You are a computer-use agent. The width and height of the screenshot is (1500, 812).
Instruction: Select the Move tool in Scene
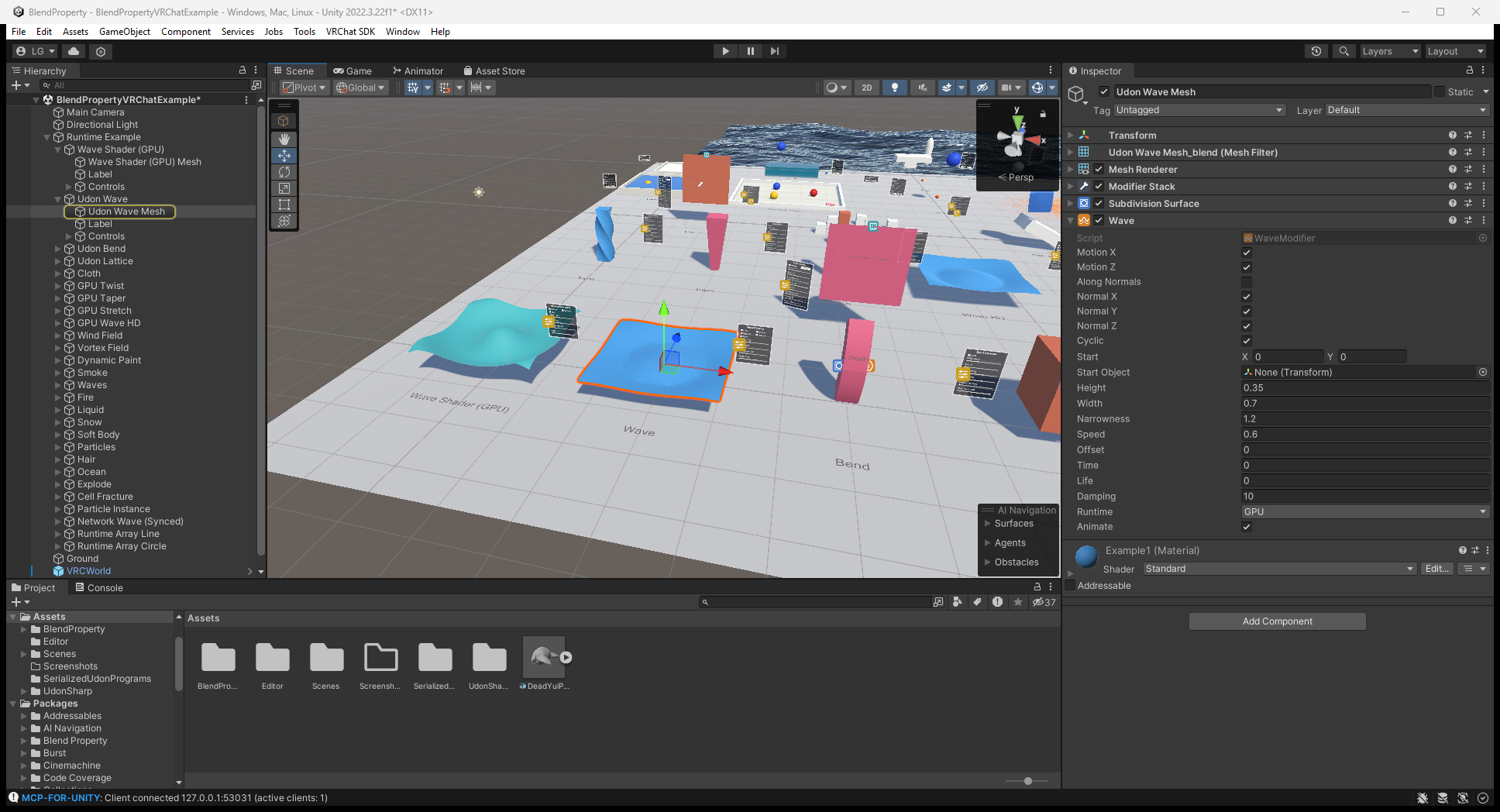284,155
